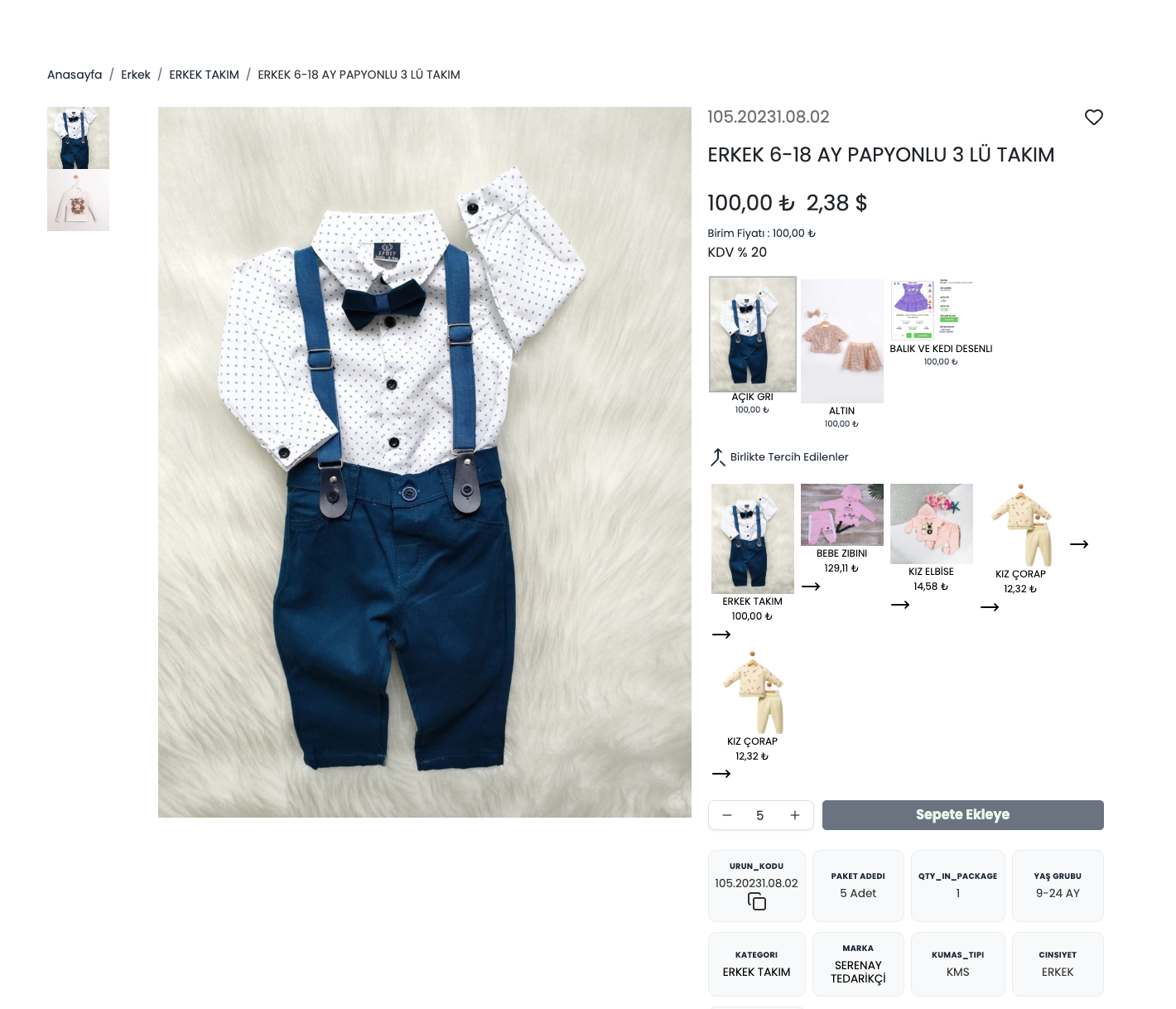Add product to favorites with heart icon
The width and height of the screenshot is (1176, 1009).
point(1093,118)
